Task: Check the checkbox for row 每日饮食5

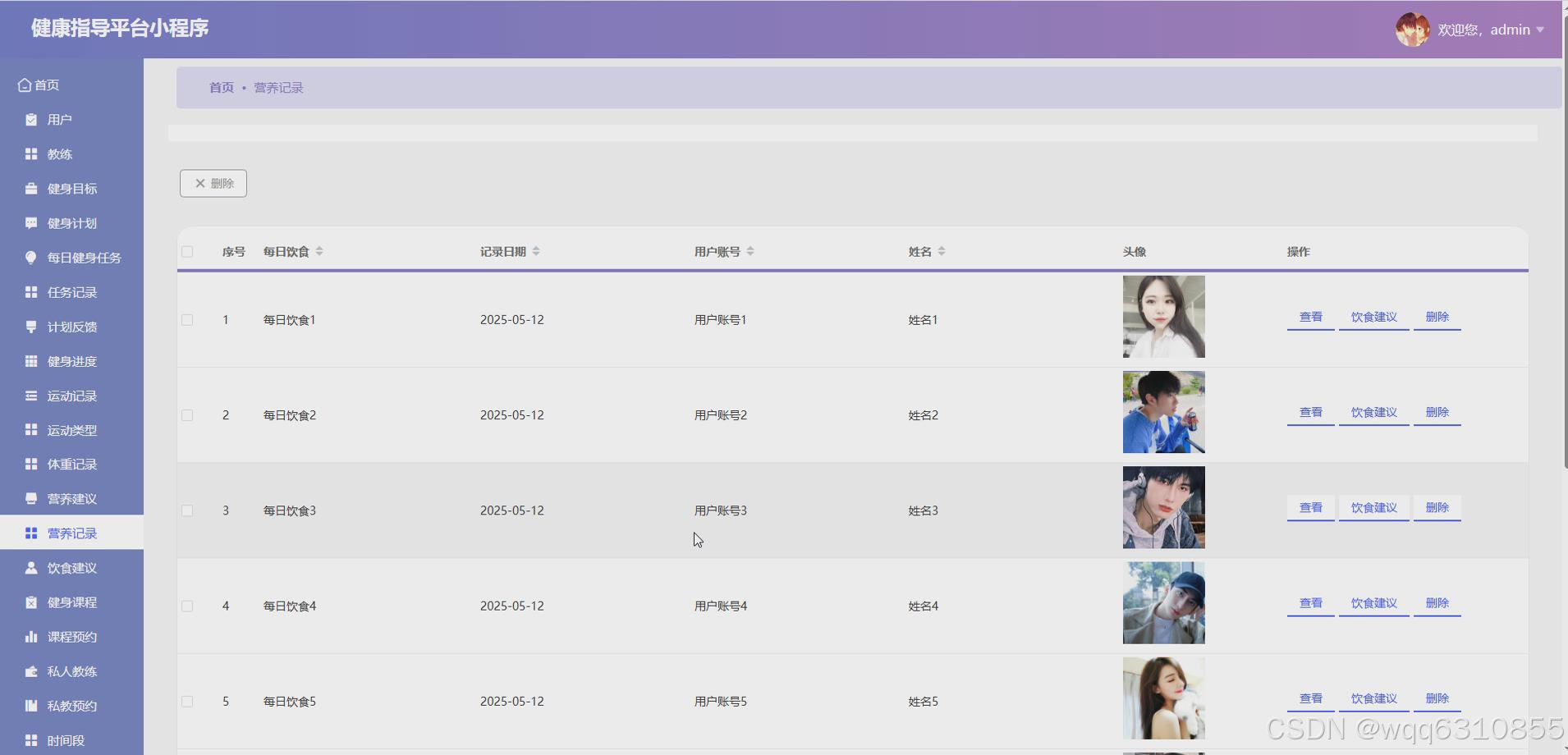Action: [x=187, y=702]
